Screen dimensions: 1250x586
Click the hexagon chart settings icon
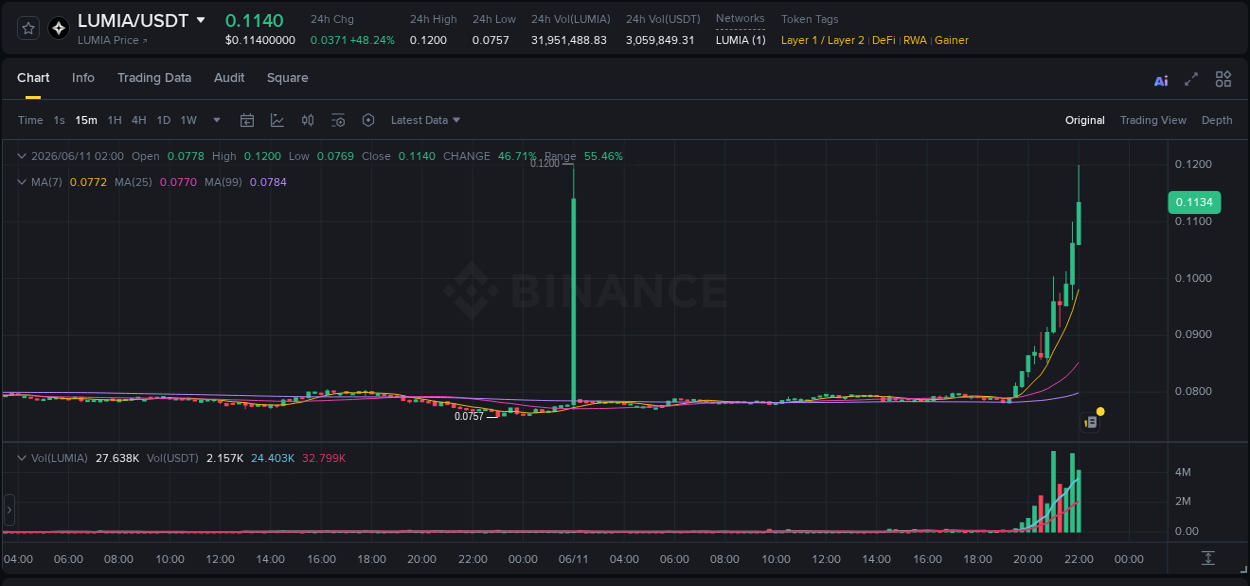click(x=368, y=120)
